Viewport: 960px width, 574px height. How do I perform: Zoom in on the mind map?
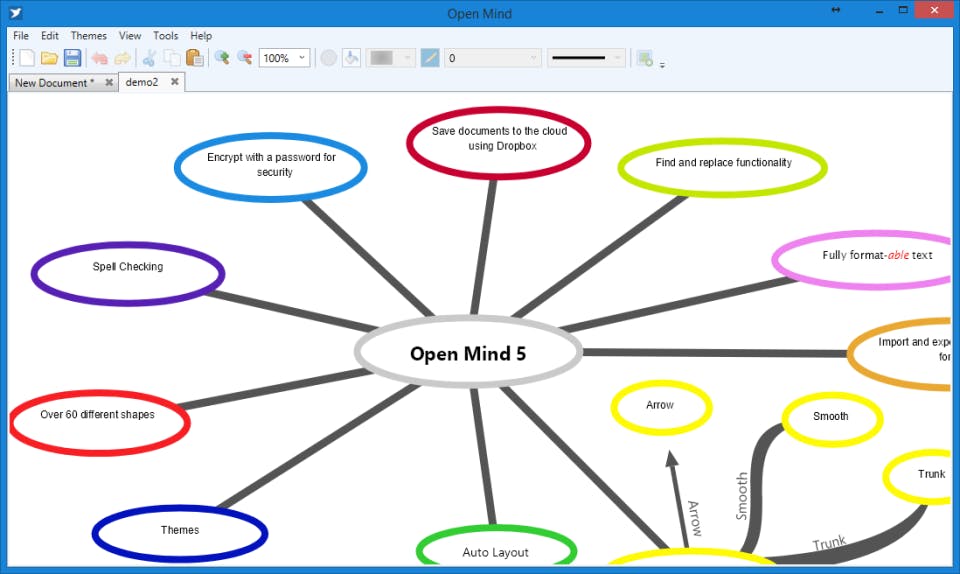[222, 58]
